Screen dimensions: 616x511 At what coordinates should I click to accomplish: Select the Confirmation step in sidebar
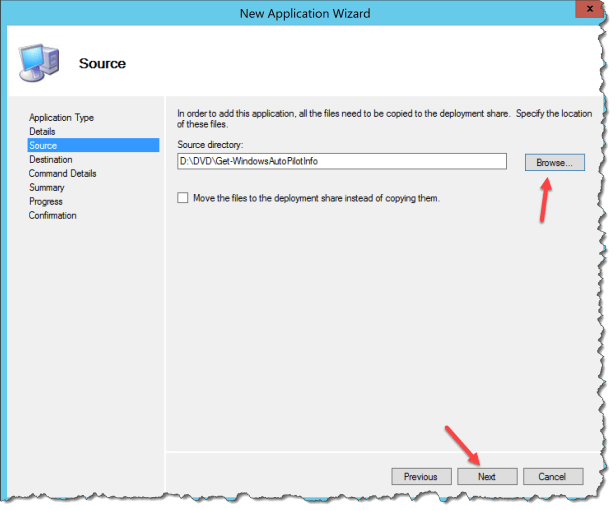coord(52,215)
